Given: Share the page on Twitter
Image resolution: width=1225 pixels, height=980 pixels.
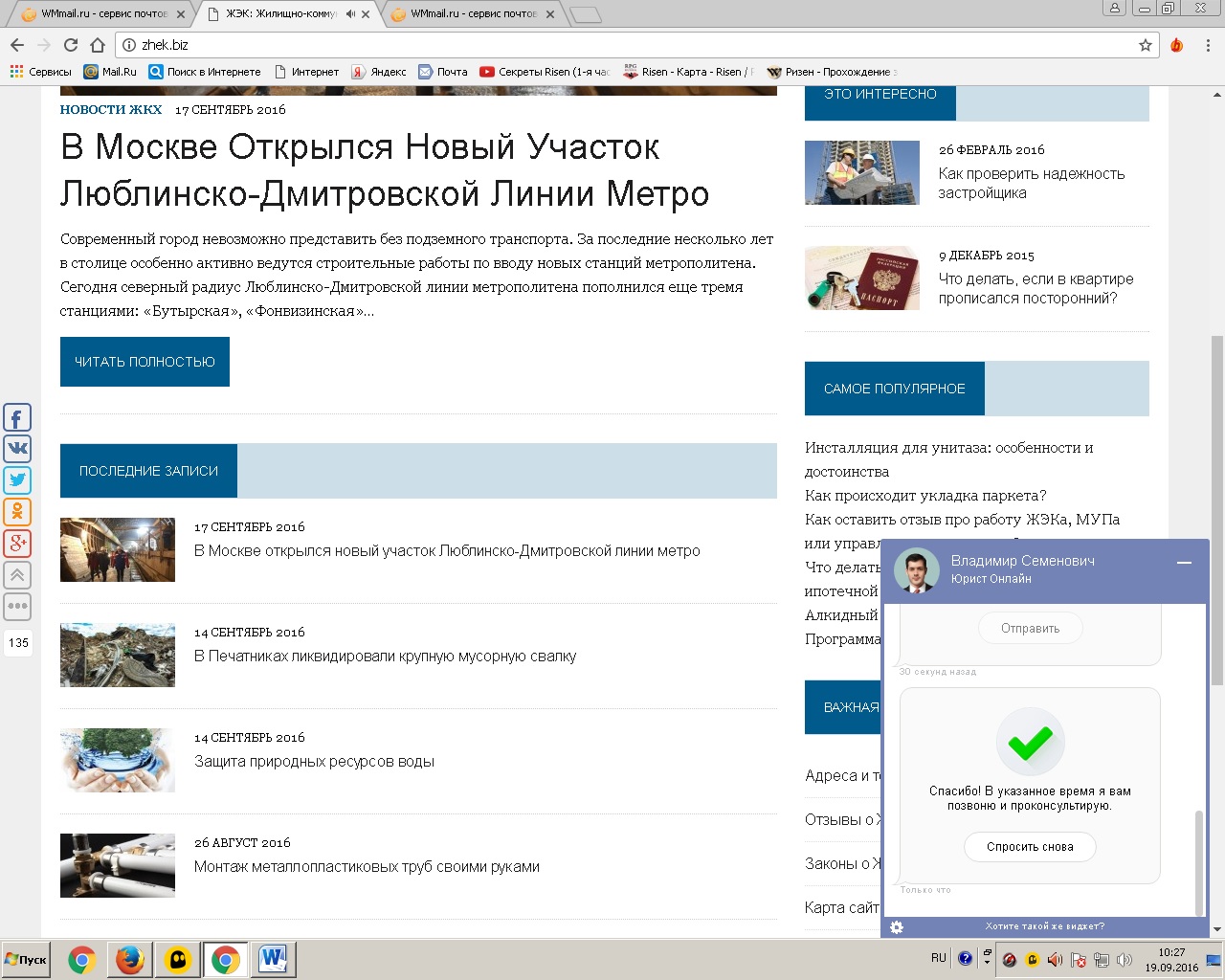Looking at the screenshot, I should coord(17,480).
